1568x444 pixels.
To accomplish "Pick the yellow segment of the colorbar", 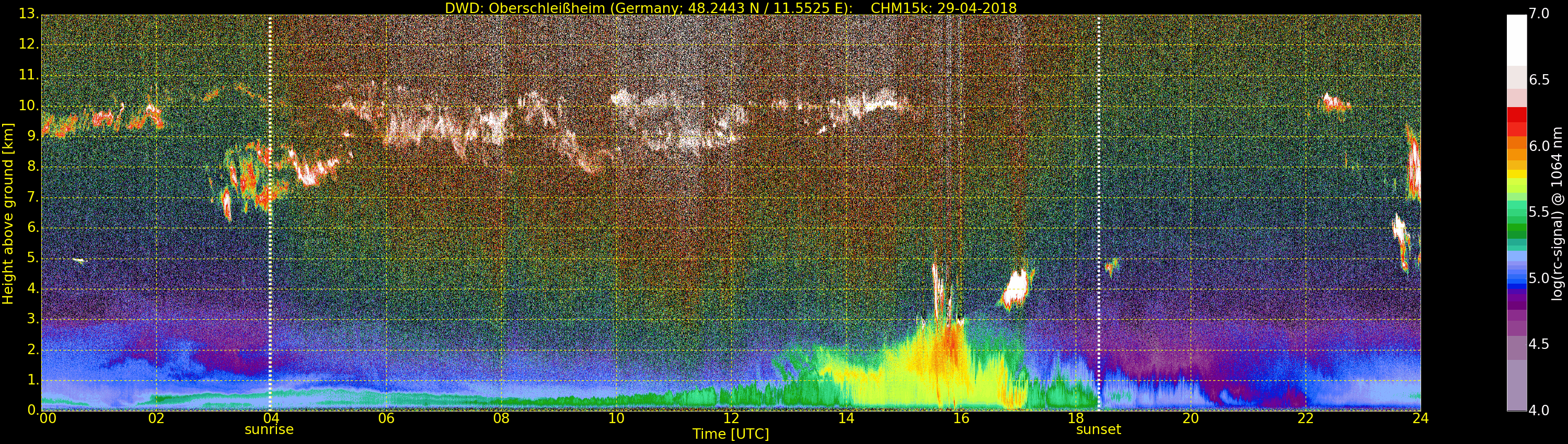I will (x=1516, y=174).
